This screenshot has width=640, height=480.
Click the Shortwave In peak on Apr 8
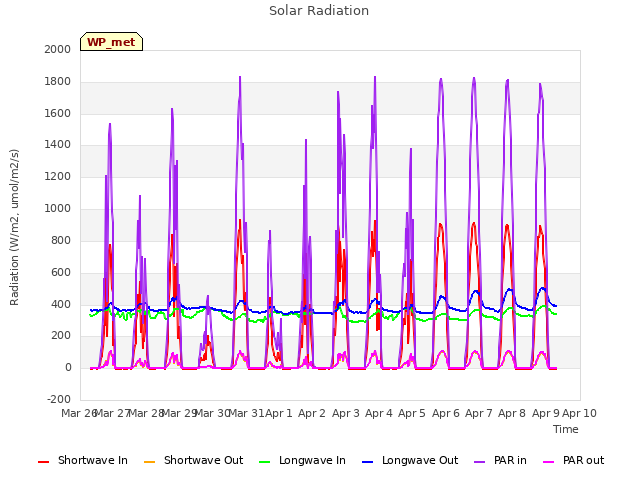pos(507,225)
